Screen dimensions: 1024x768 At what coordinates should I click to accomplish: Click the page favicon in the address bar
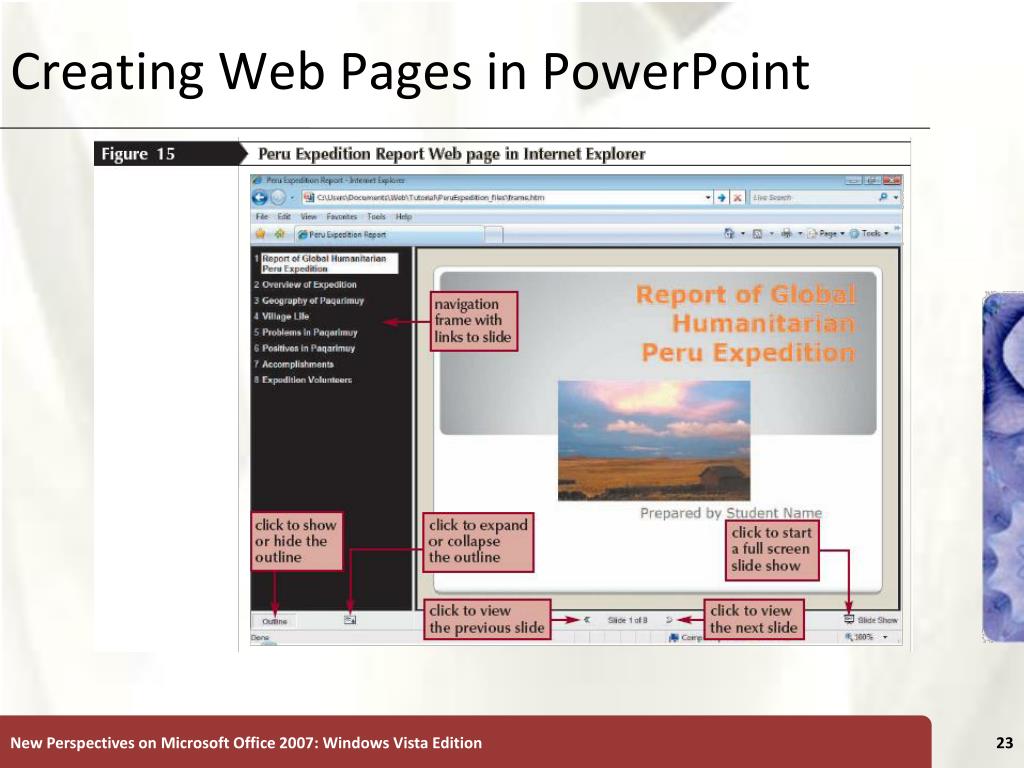[310, 197]
